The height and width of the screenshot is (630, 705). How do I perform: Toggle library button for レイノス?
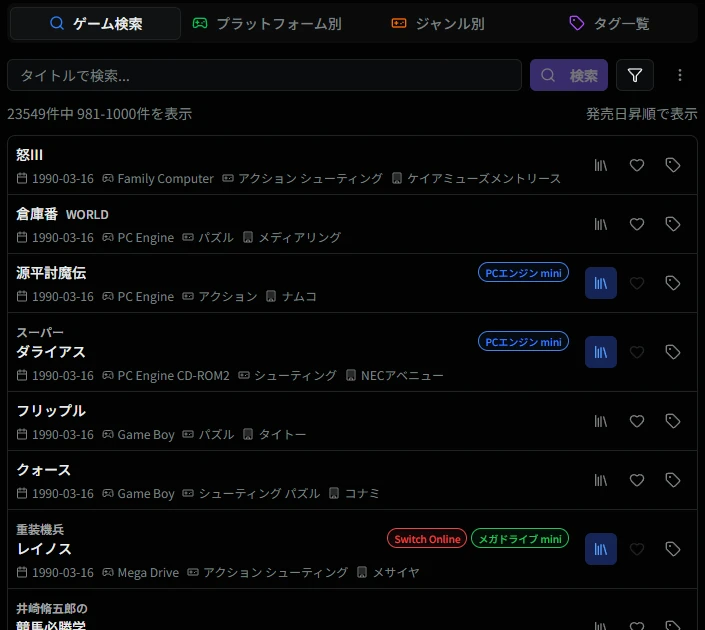point(601,549)
